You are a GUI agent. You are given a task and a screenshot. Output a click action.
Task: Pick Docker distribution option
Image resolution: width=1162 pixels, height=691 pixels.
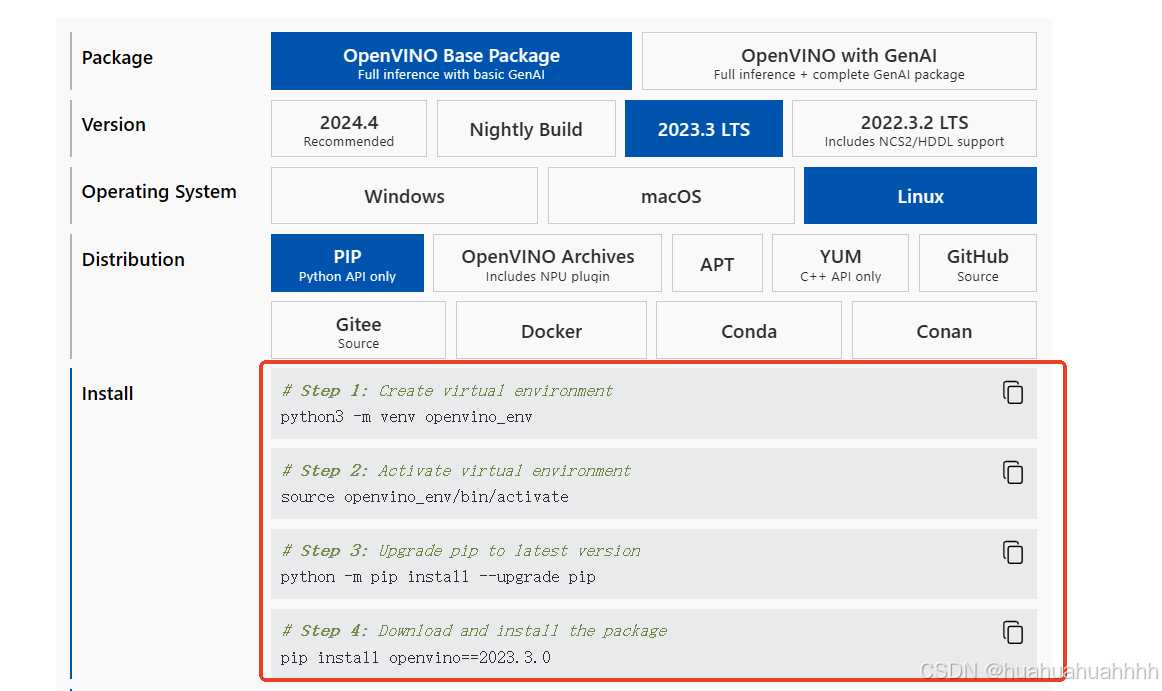551,330
